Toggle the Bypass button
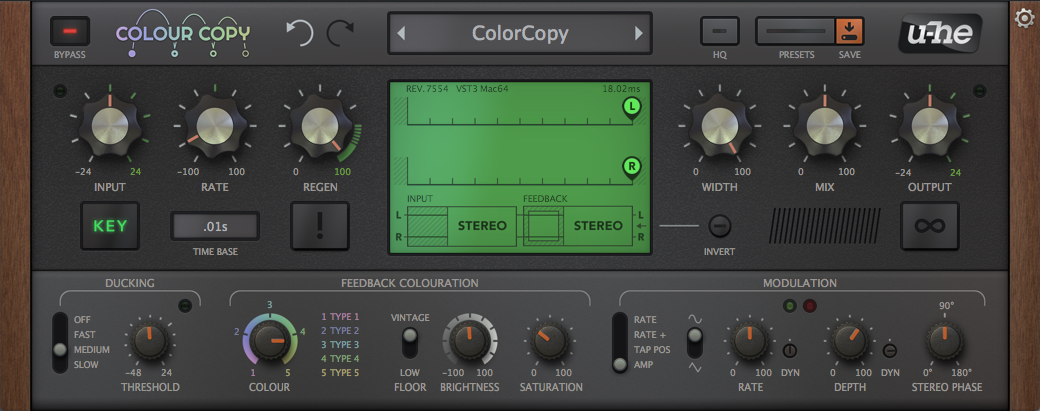This screenshot has height=411, width=1040. point(70,31)
